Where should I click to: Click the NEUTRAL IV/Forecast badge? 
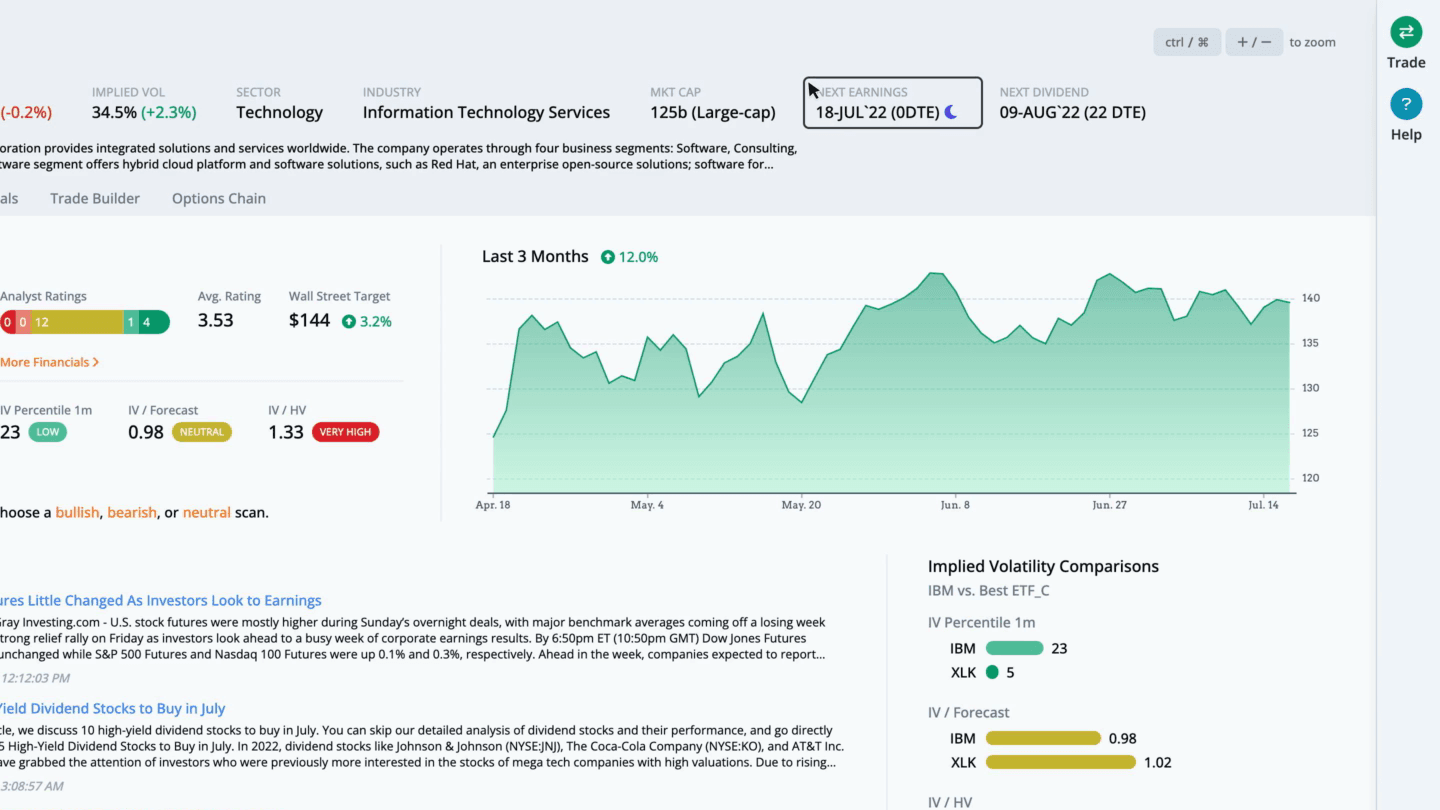pyautogui.click(x=202, y=432)
